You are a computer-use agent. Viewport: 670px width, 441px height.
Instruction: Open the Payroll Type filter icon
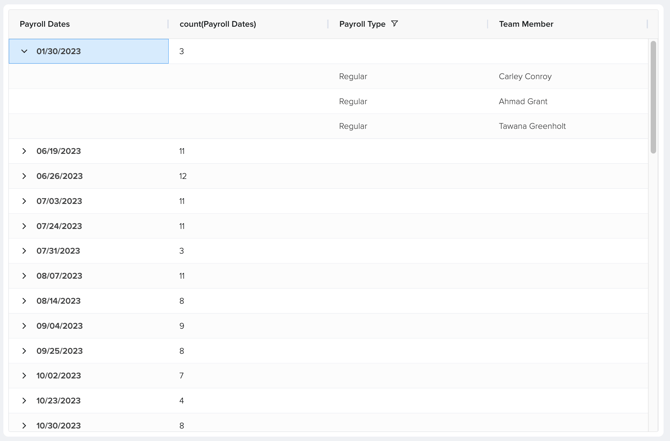(x=395, y=24)
